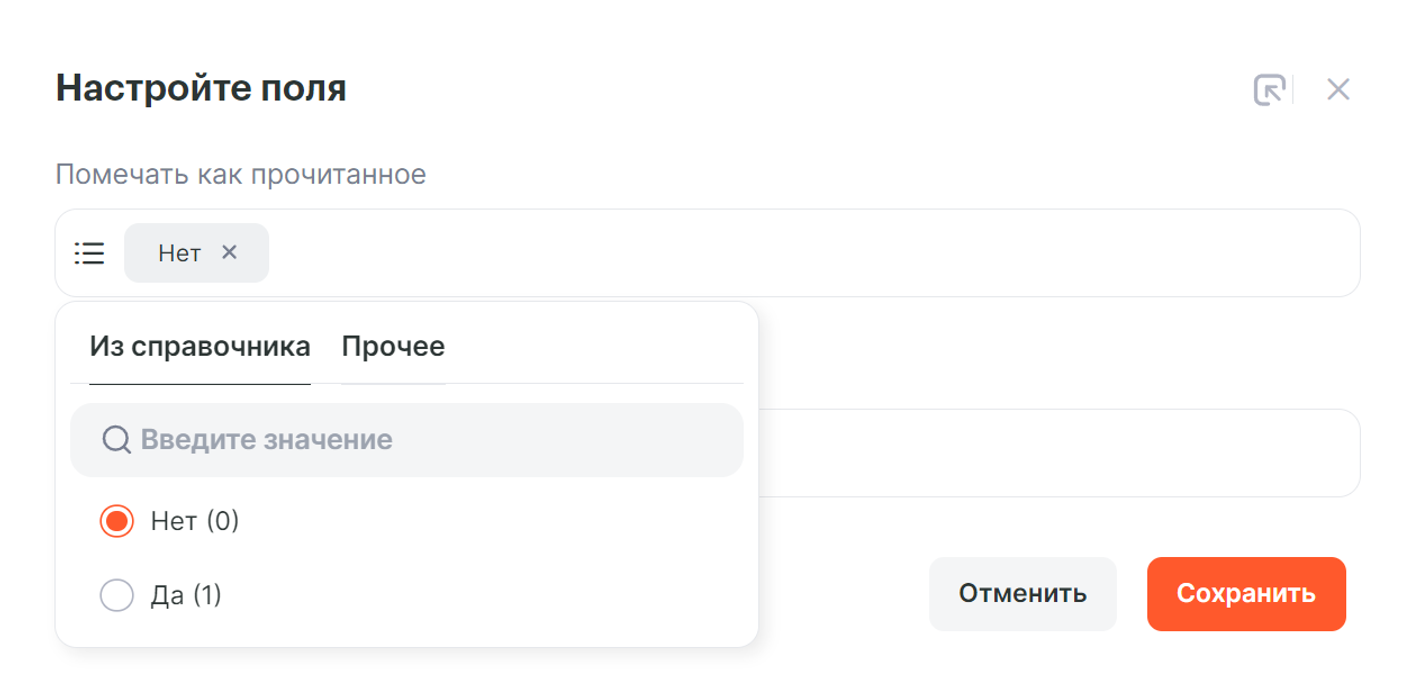Close the Настройте поля dialog
The image size is (1420, 687).
pos(1338,90)
